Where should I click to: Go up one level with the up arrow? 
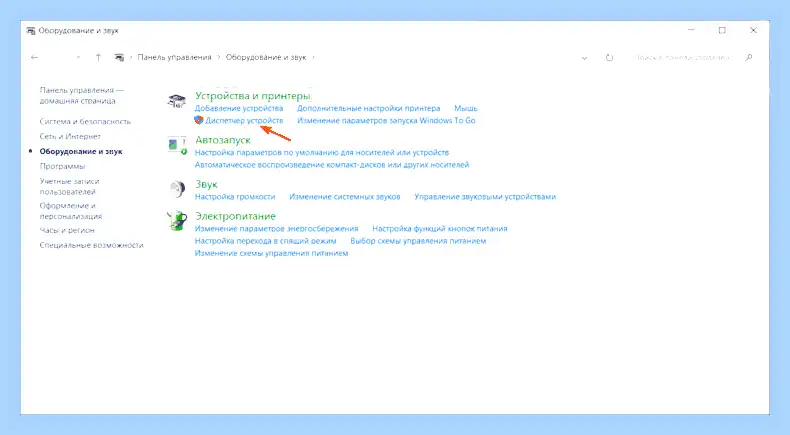98,57
